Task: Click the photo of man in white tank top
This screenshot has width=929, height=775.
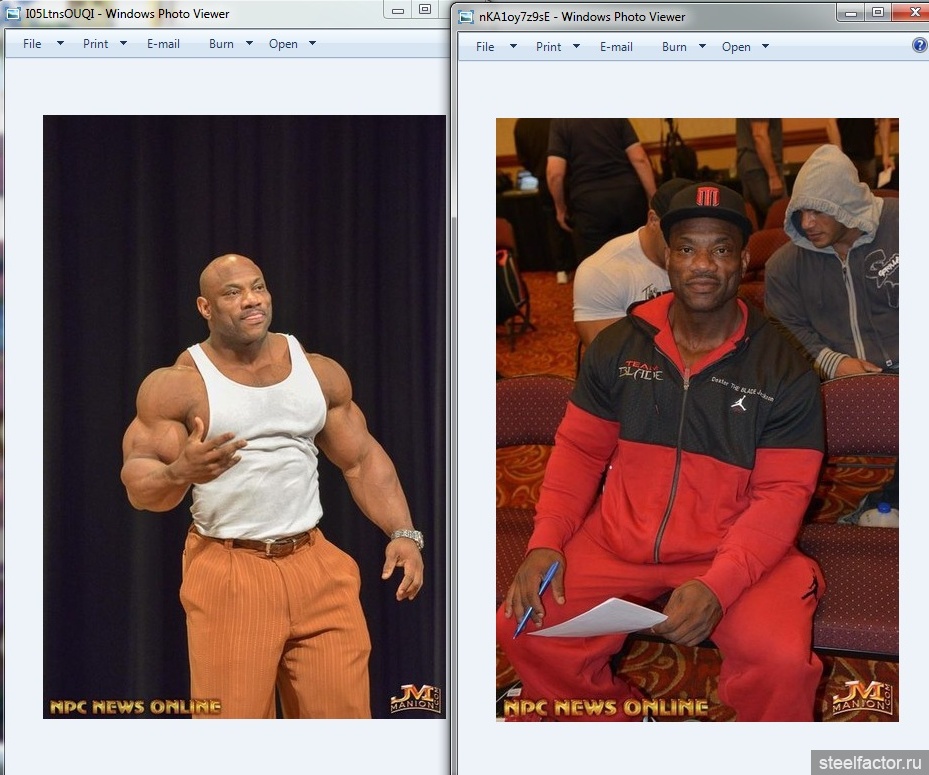Action: click(244, 416)
